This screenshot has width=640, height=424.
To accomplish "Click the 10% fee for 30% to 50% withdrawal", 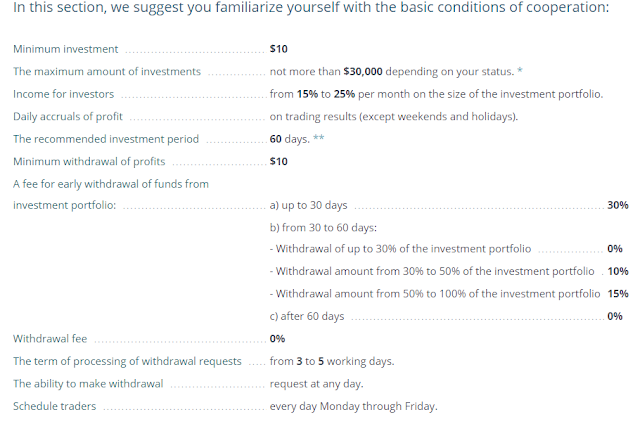I will click(617, 271).
